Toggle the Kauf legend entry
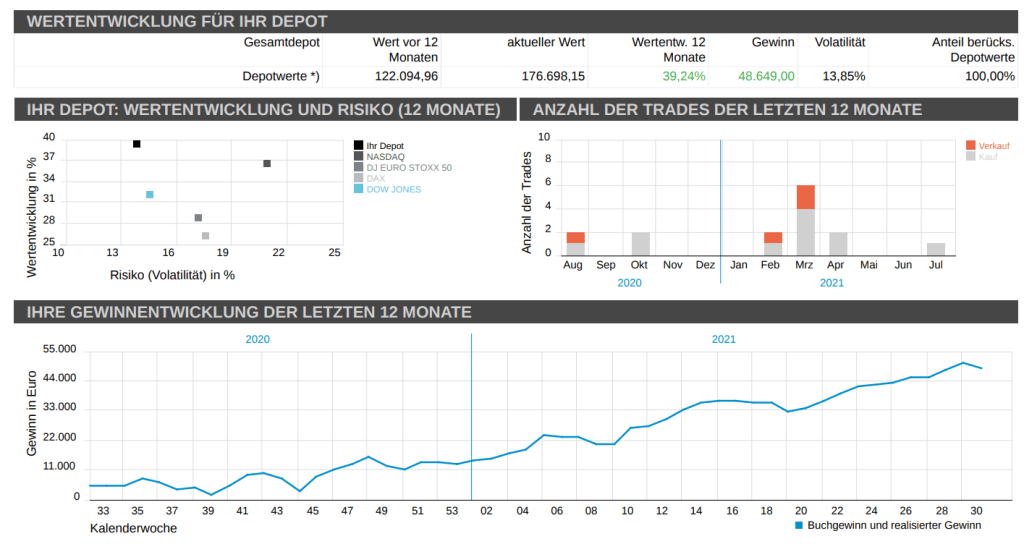Screen dimensions: 1024x544 987,157
